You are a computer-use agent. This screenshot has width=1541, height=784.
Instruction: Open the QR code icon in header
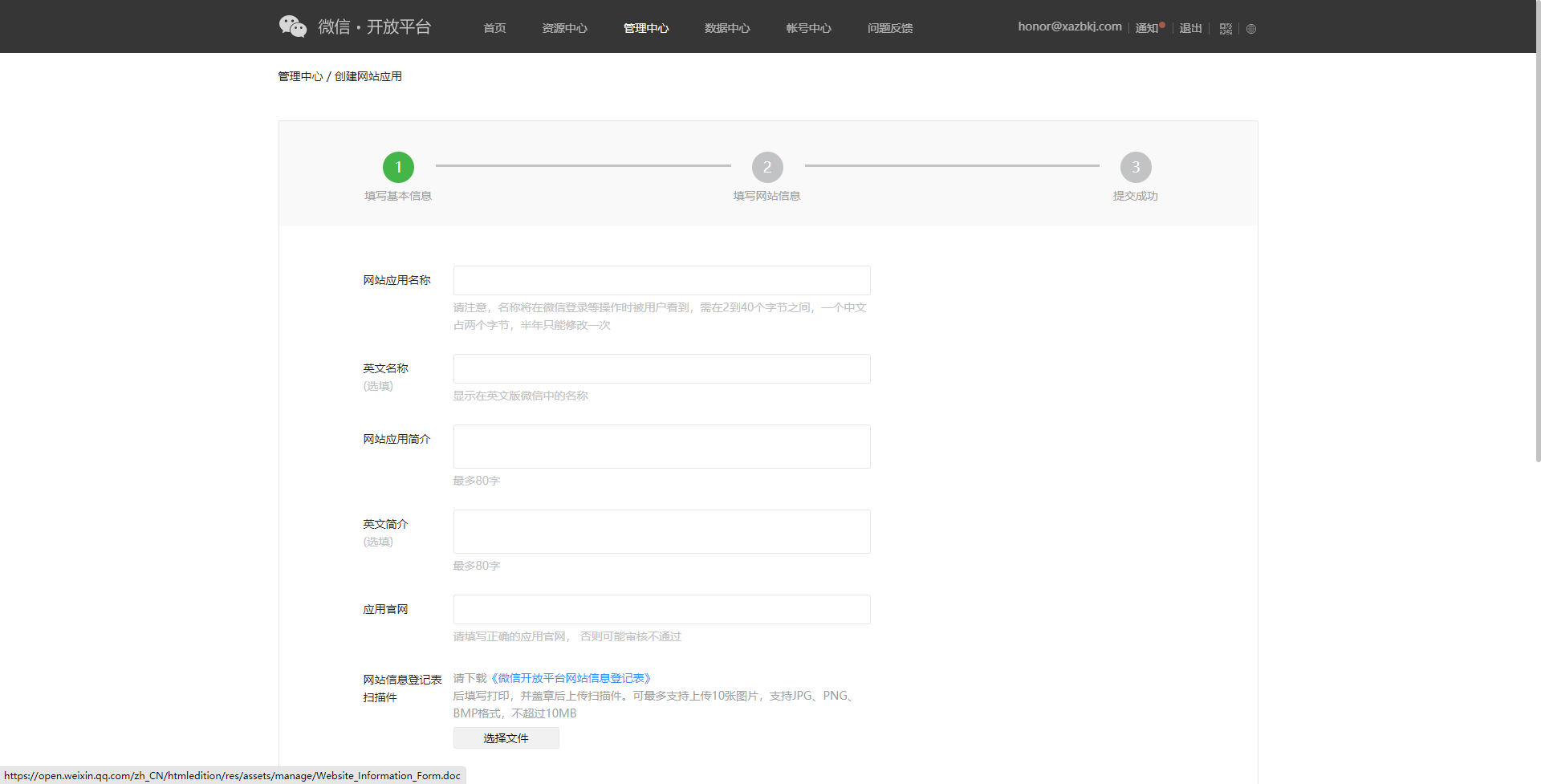click(1225, 29)
